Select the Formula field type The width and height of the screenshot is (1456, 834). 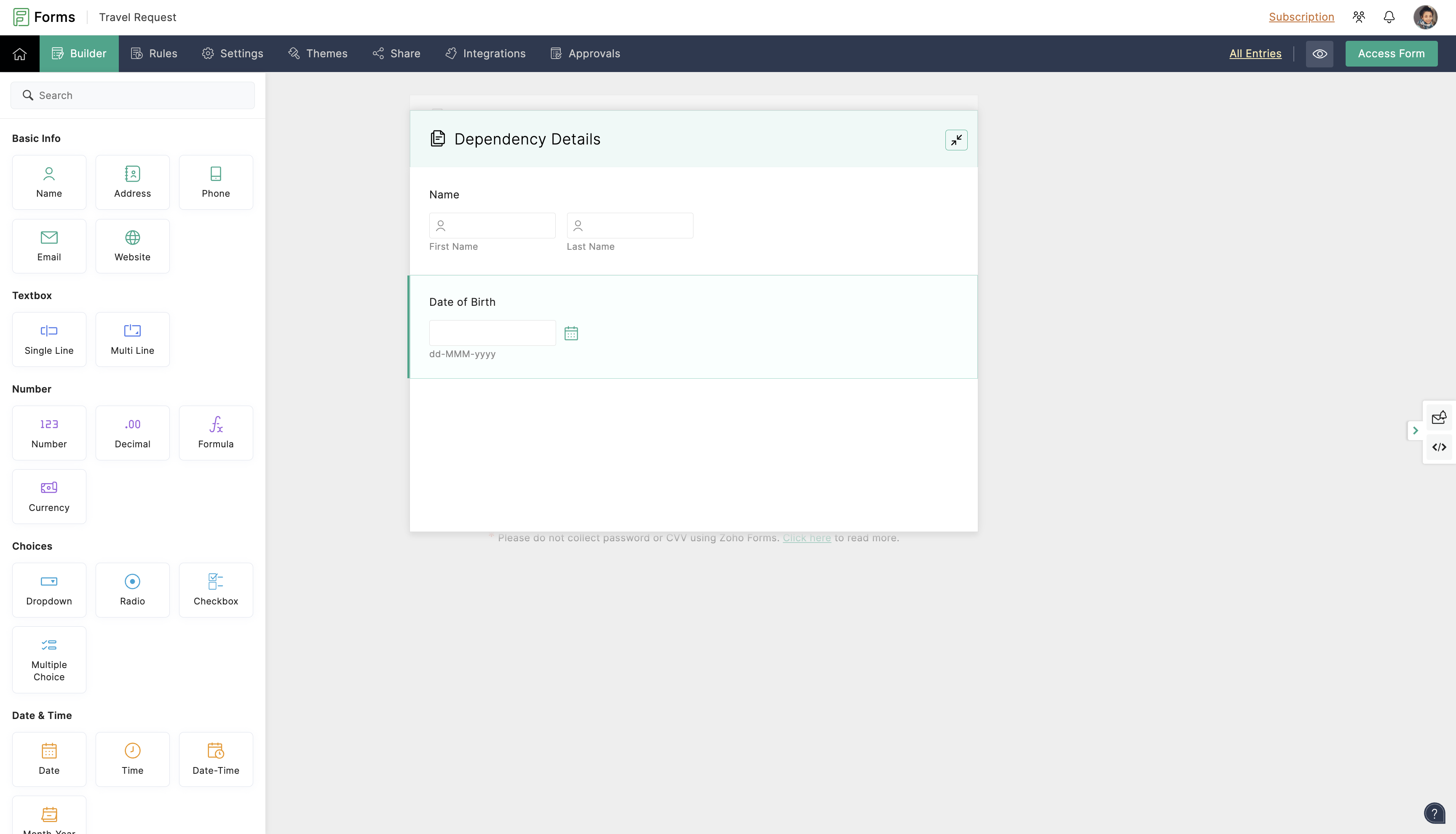(215, 433)
